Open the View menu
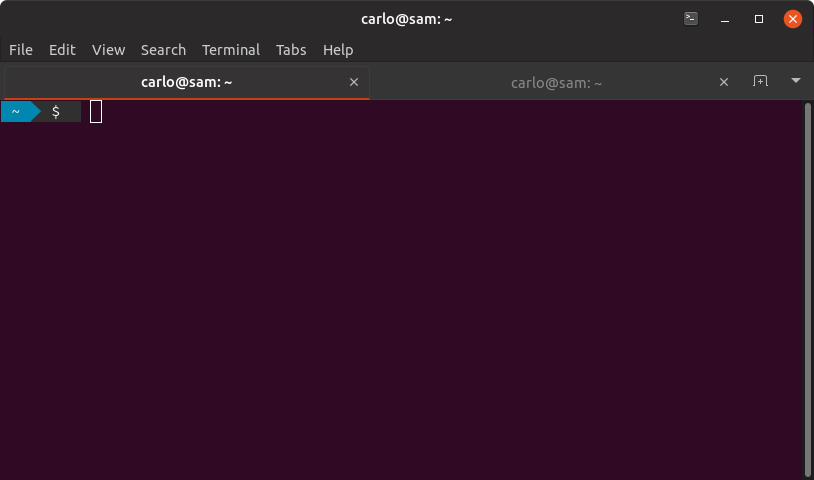Viewport: 814px width, 480px height. (x=108, y=50)
